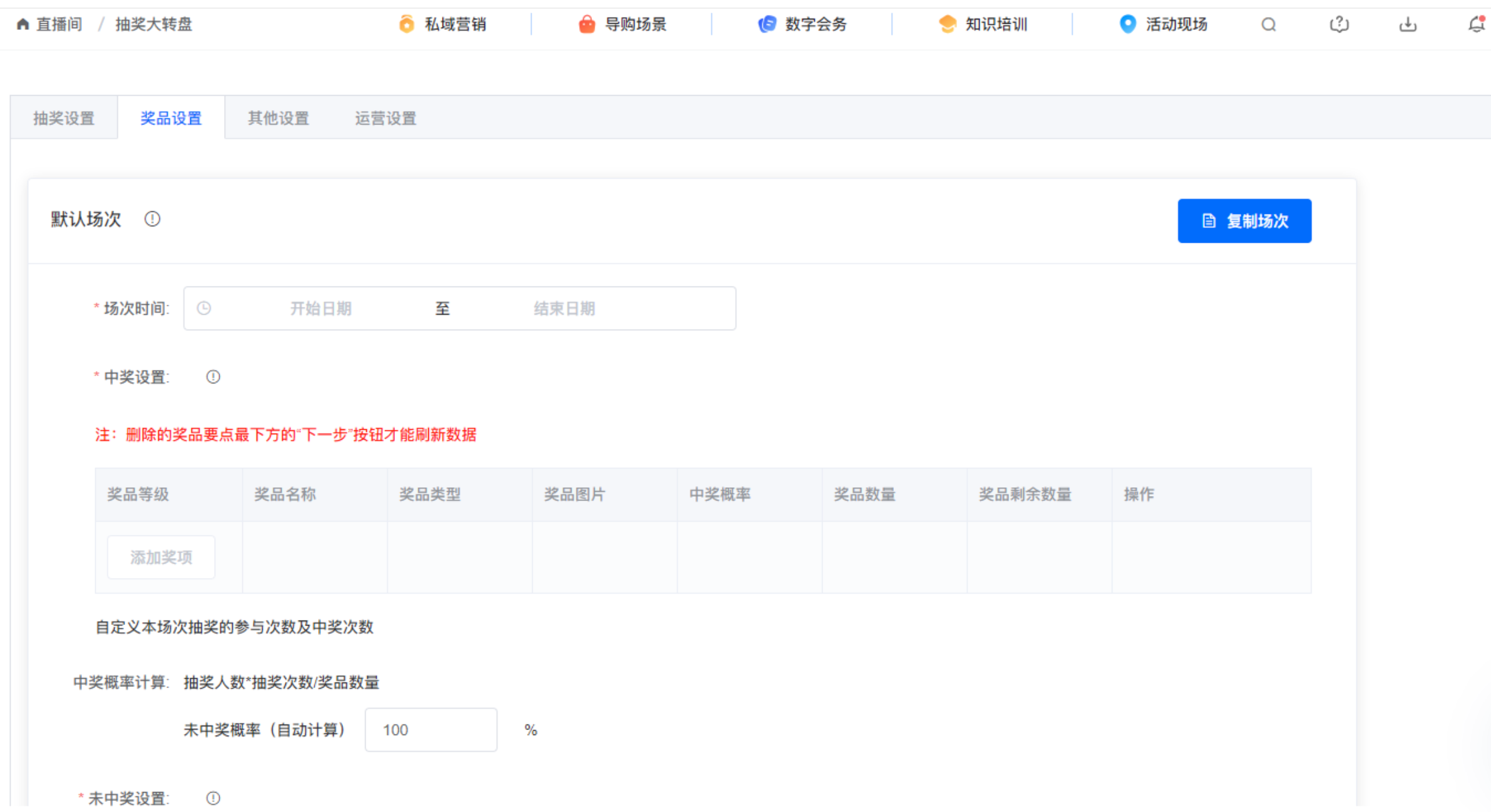
Task: Click the 私域营销 orange icon
Action: click(x=406, y=24)
